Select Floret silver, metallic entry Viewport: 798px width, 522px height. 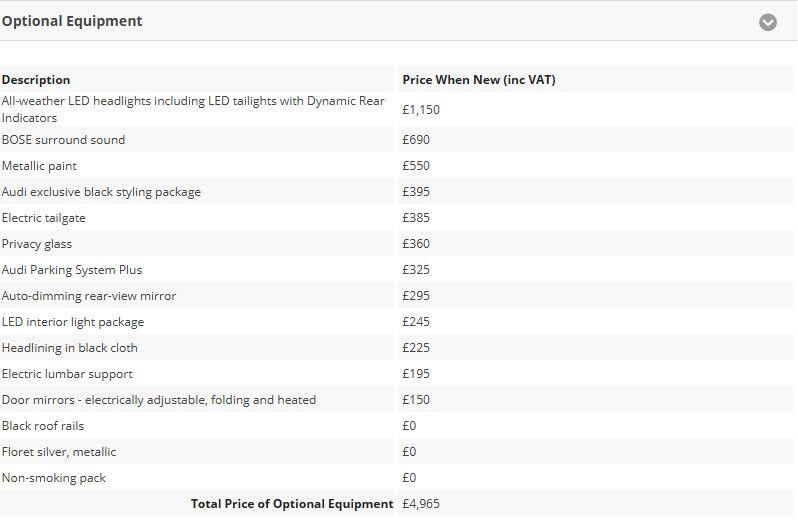click(x=59, y=452)
